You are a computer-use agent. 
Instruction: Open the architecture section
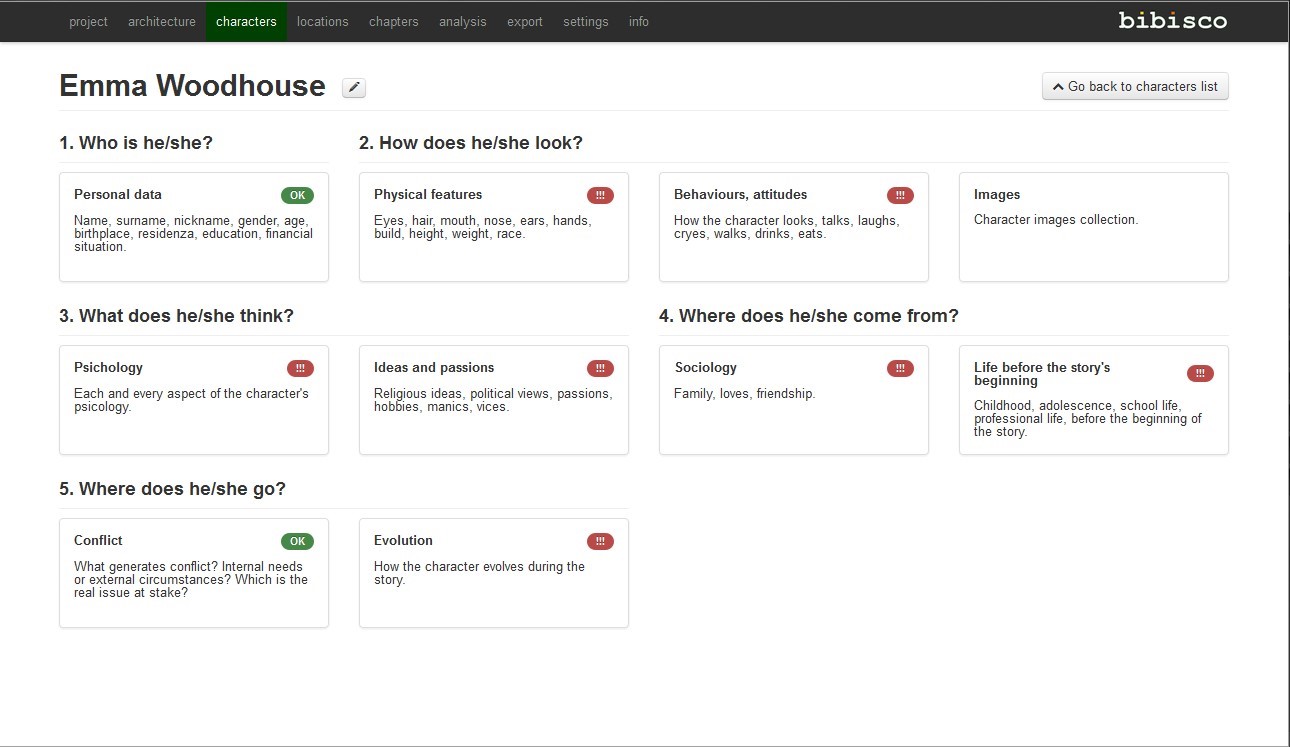162,22
